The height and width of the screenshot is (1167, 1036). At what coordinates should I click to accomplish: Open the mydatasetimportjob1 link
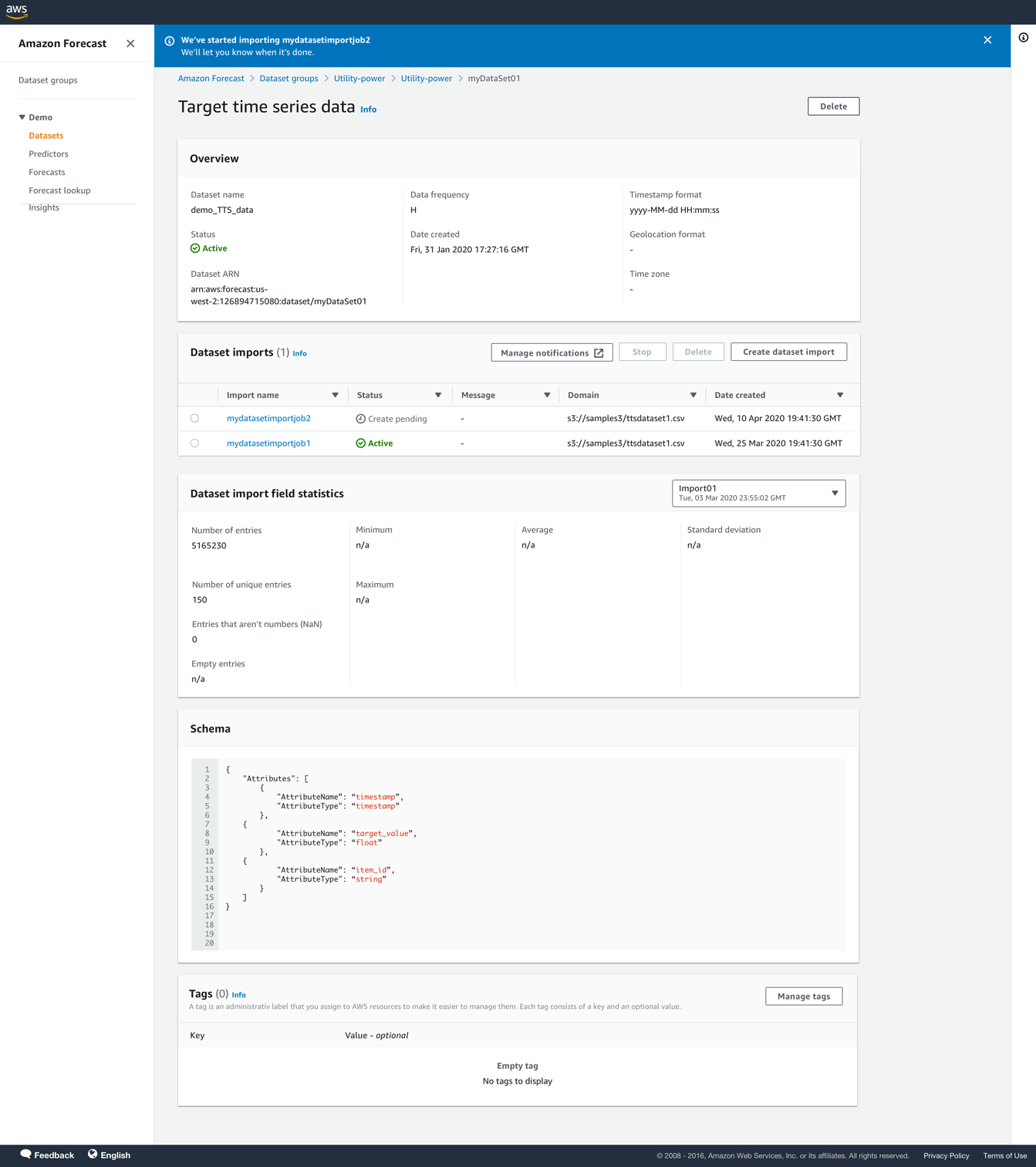[x=268, y=444]
